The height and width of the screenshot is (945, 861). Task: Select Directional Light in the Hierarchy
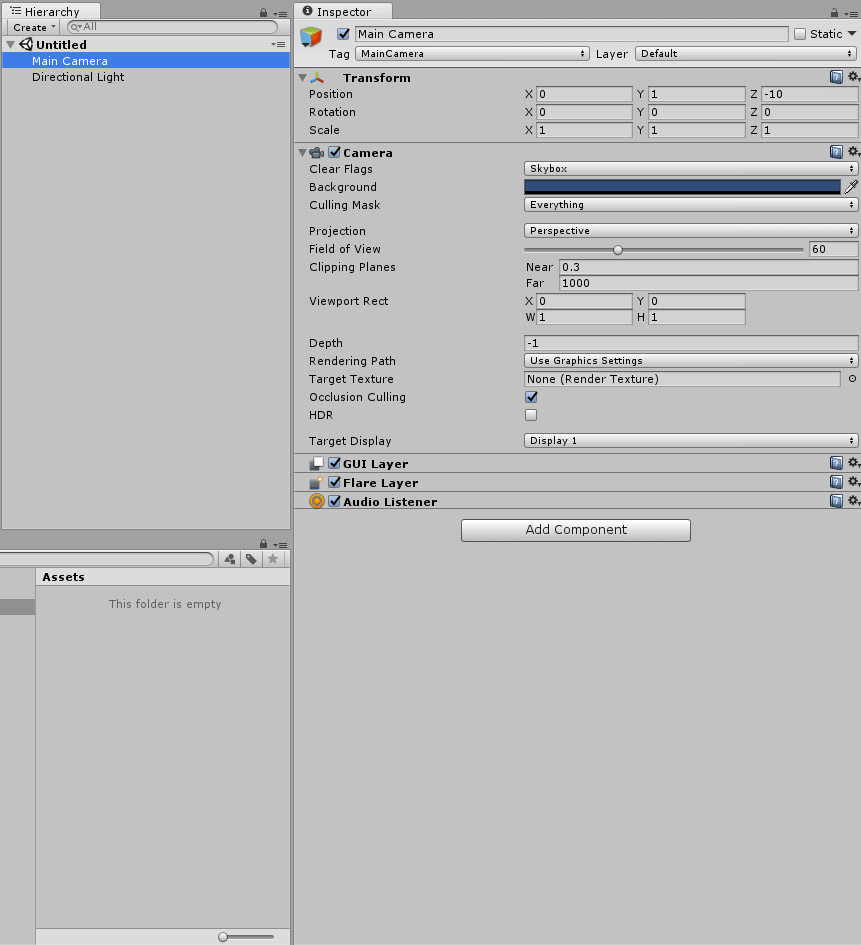pos(146,77)
